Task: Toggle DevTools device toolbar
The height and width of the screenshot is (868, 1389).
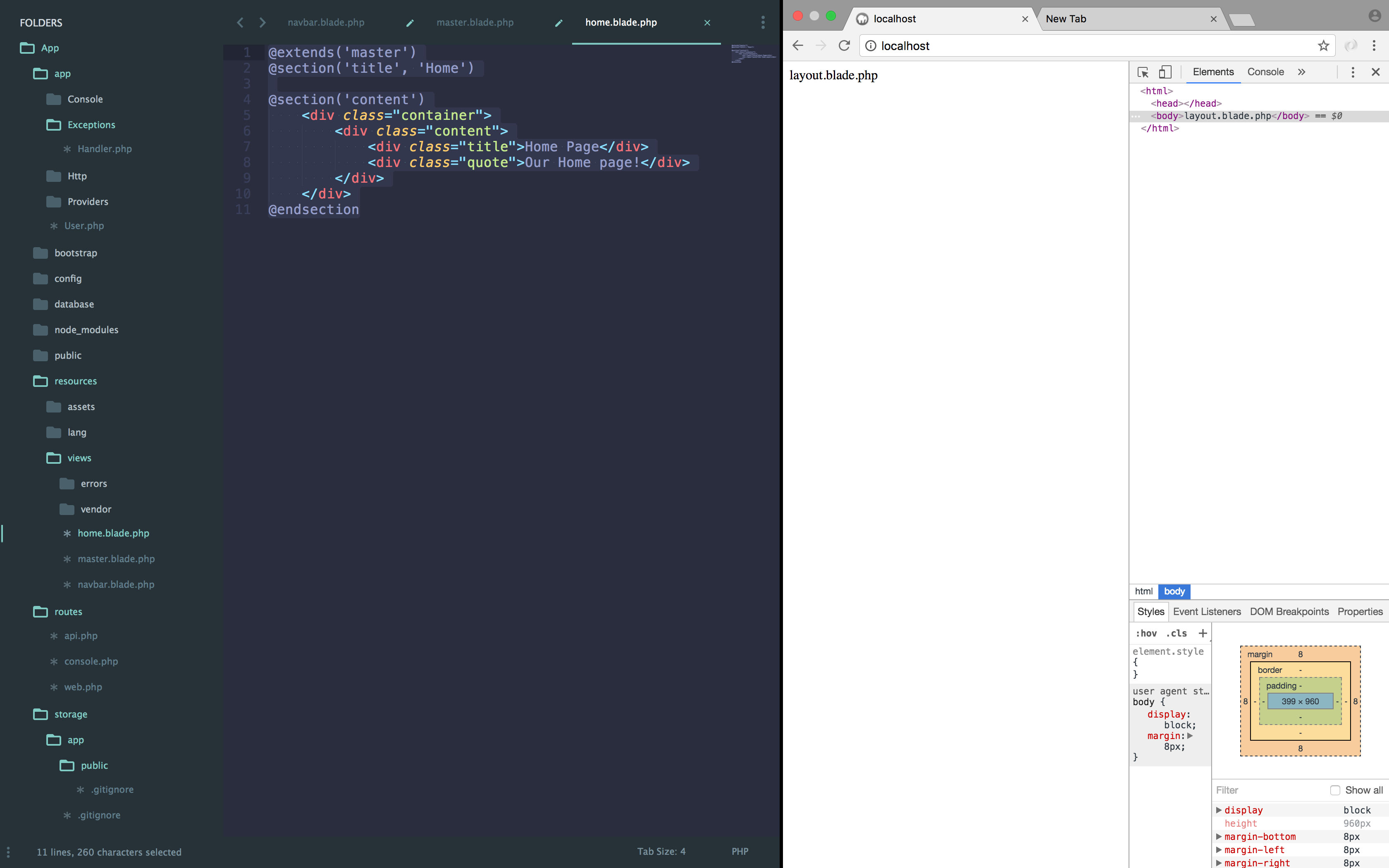Action: [1165, 72]
